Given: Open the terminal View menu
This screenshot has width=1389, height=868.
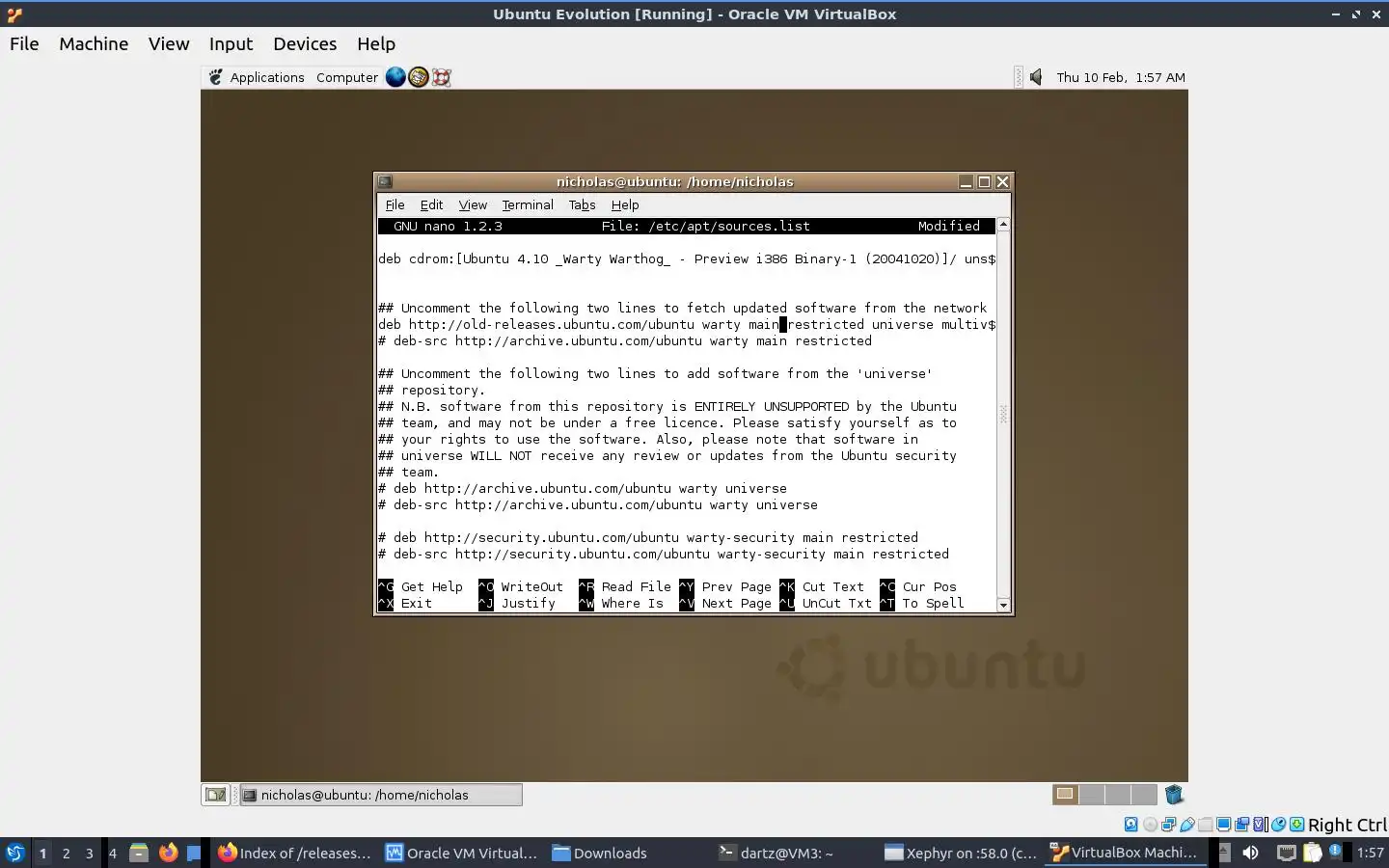Looking at the screenshot, I should click(473, 204).
